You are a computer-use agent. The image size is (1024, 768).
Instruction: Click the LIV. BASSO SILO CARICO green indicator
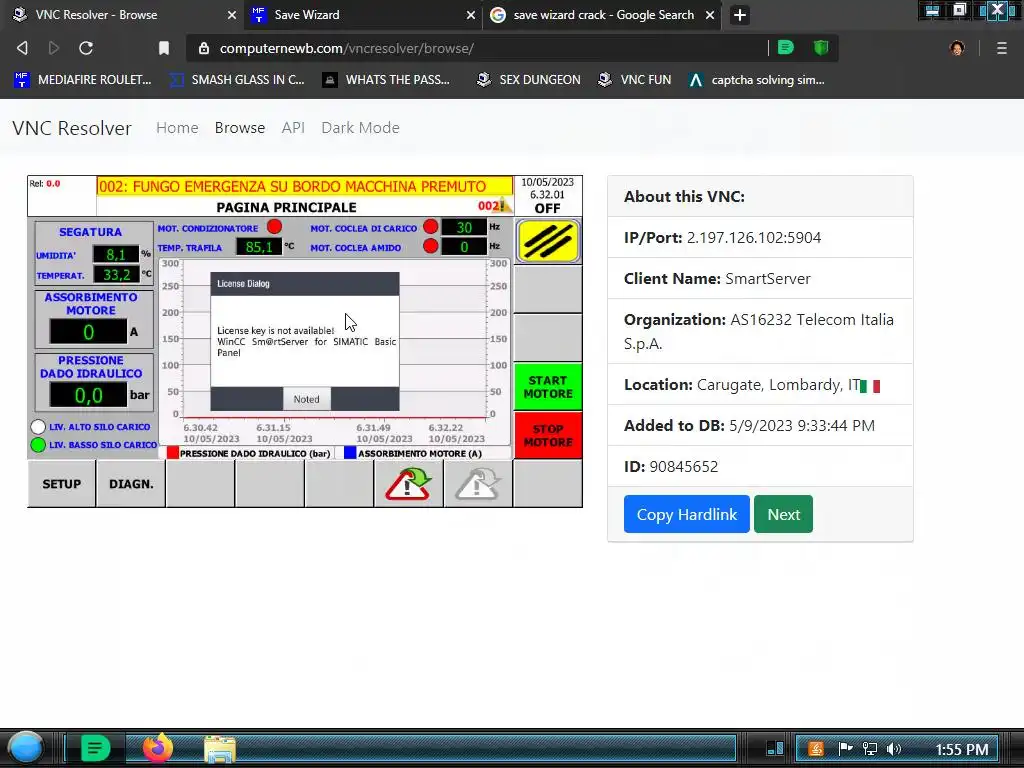(x=38, y=445)
